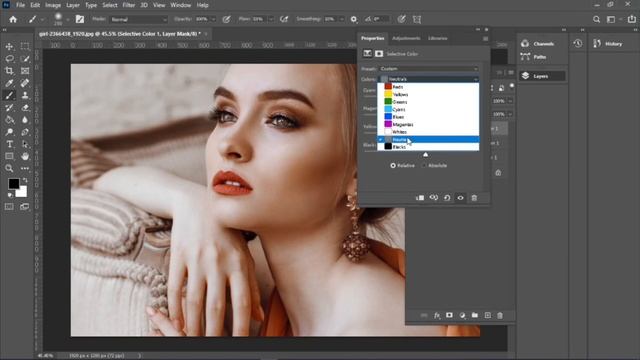Select the Eyedropper tool

pos(9,83)
